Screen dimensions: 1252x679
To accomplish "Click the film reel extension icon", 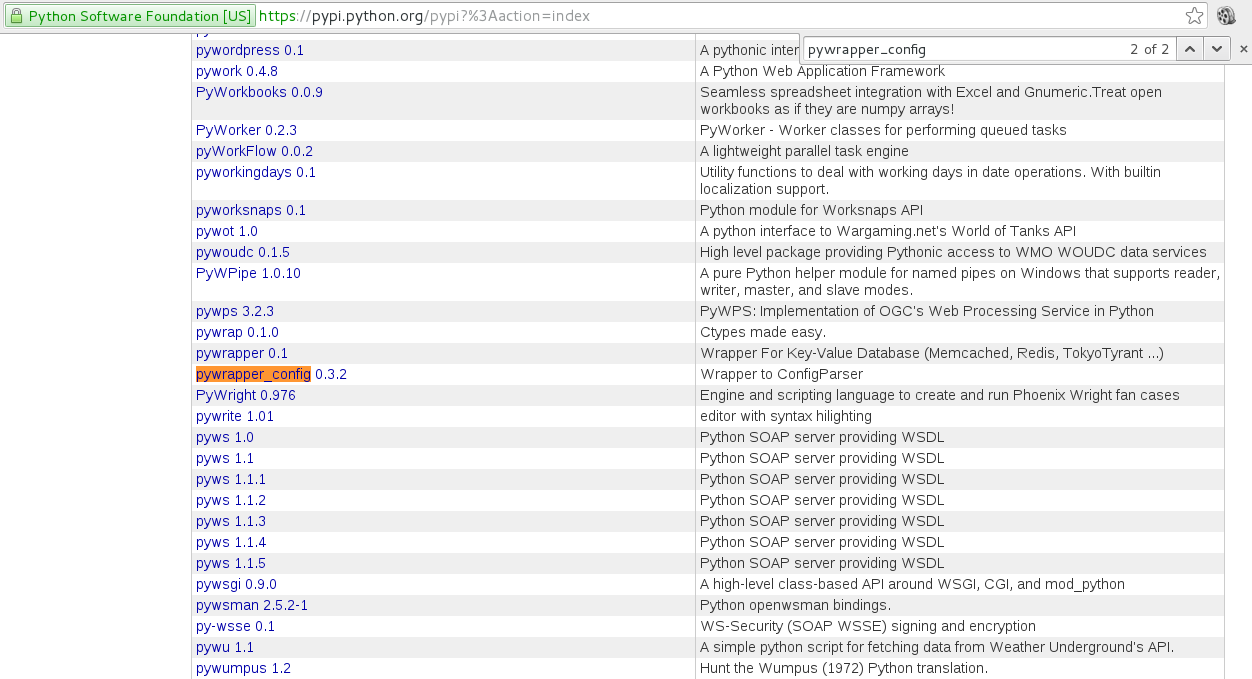I will pos(1227,16).
